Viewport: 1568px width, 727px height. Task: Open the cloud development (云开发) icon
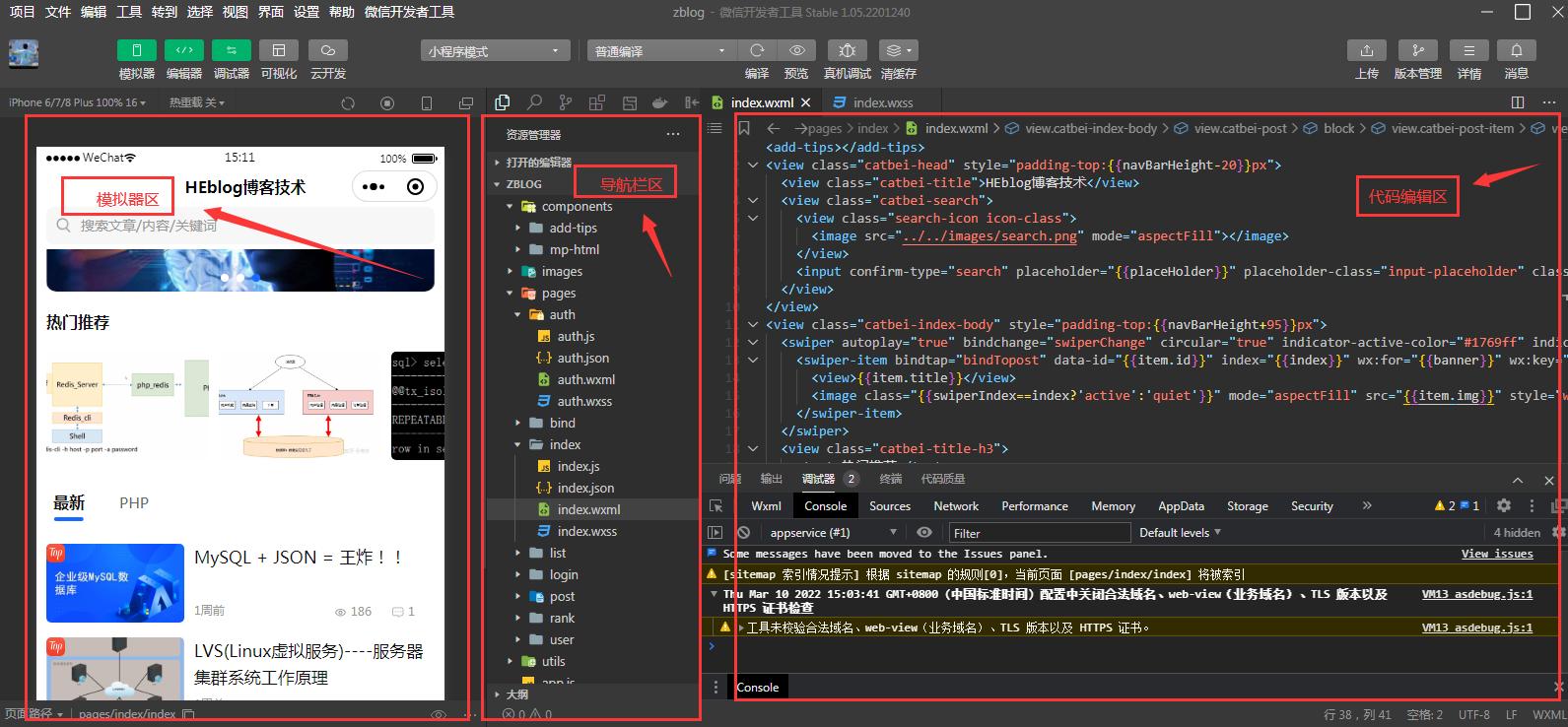(328, 50)
